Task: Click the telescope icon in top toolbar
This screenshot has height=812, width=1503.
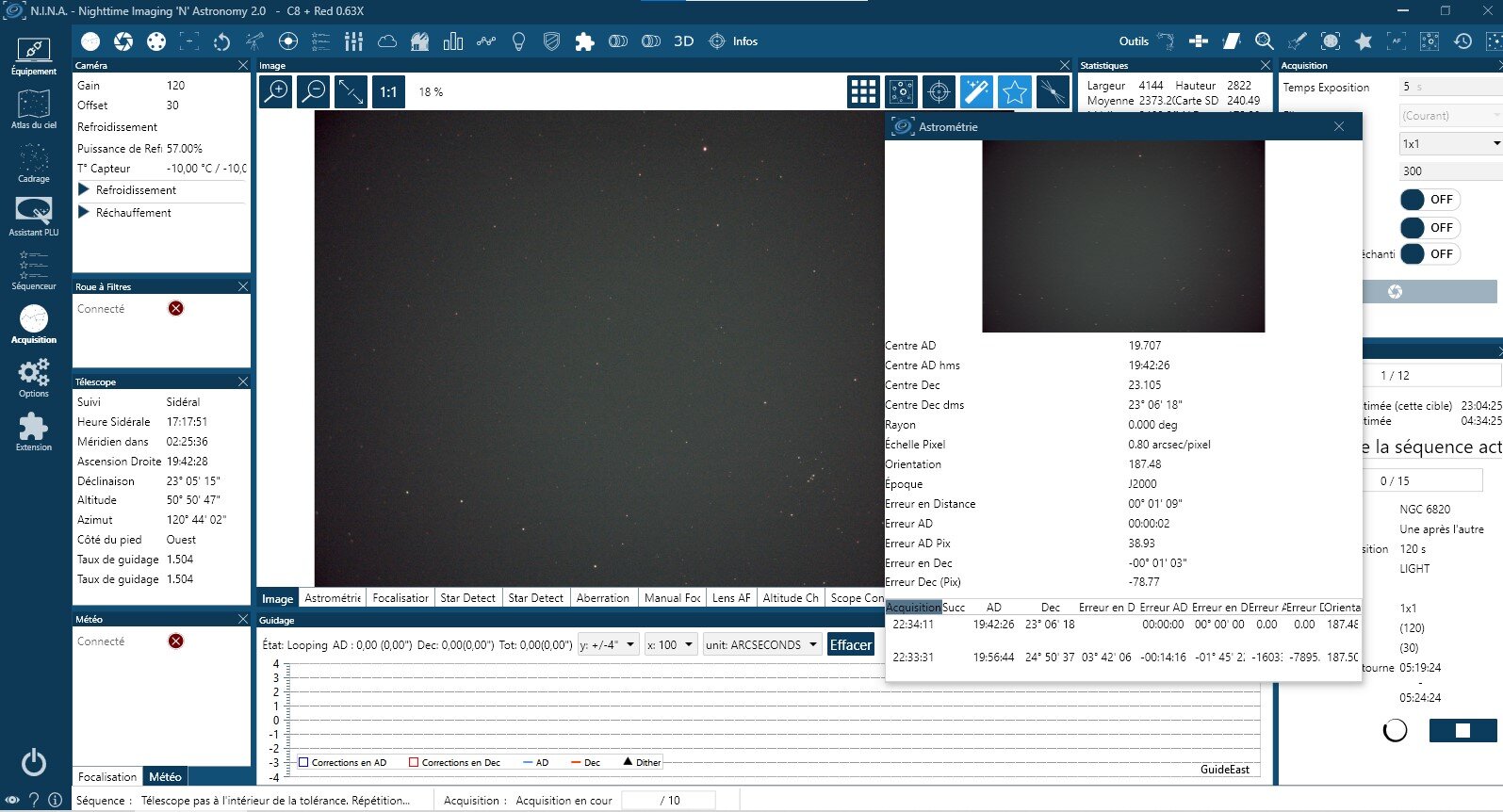Action: click(x=255, y=41)
